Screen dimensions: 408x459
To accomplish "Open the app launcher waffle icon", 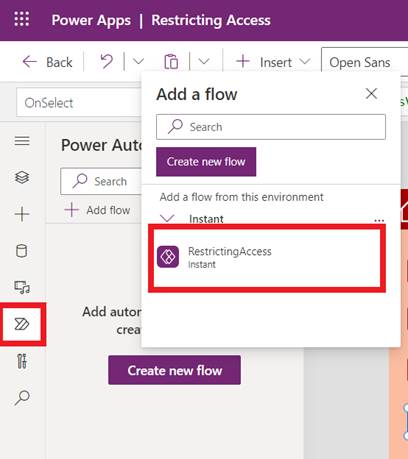I will point(22,19).
